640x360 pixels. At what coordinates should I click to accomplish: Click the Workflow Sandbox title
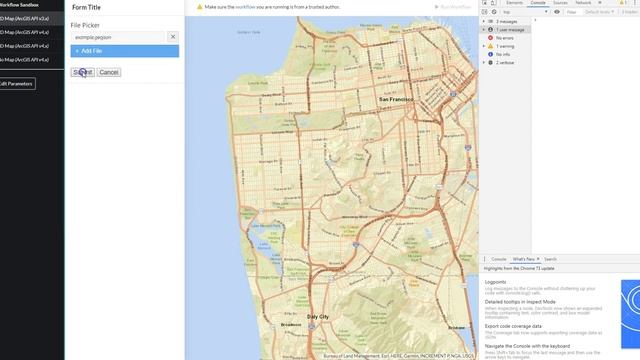point(19,5)
